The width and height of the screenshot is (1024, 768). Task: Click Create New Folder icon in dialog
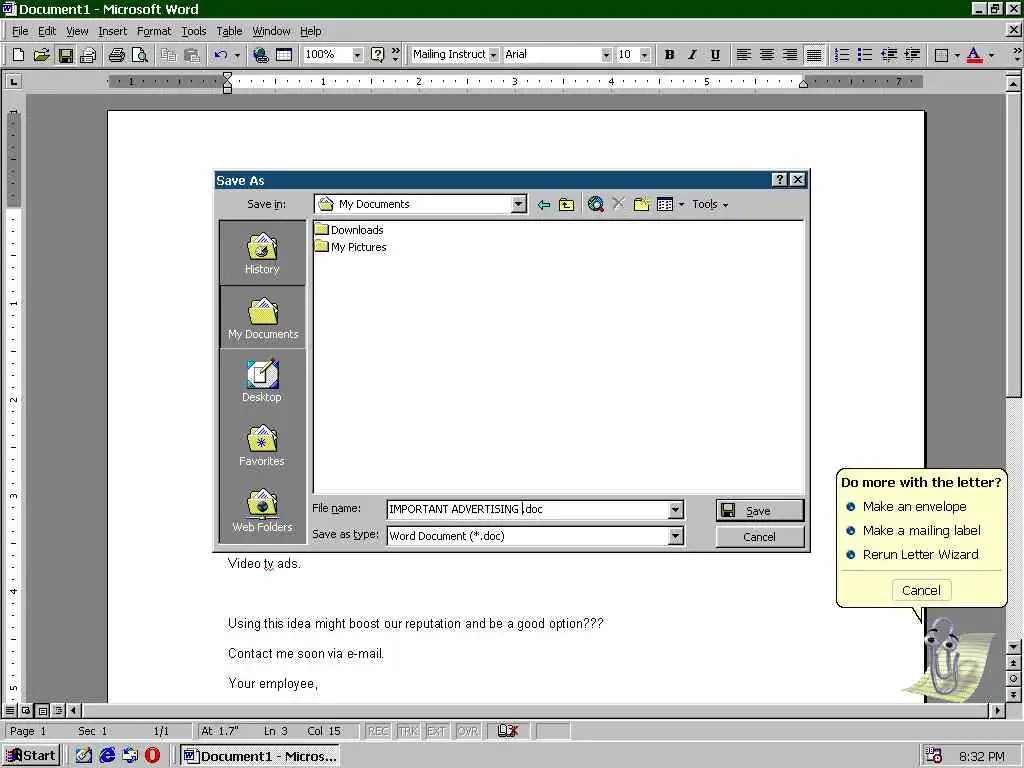[x=642, y=204]
